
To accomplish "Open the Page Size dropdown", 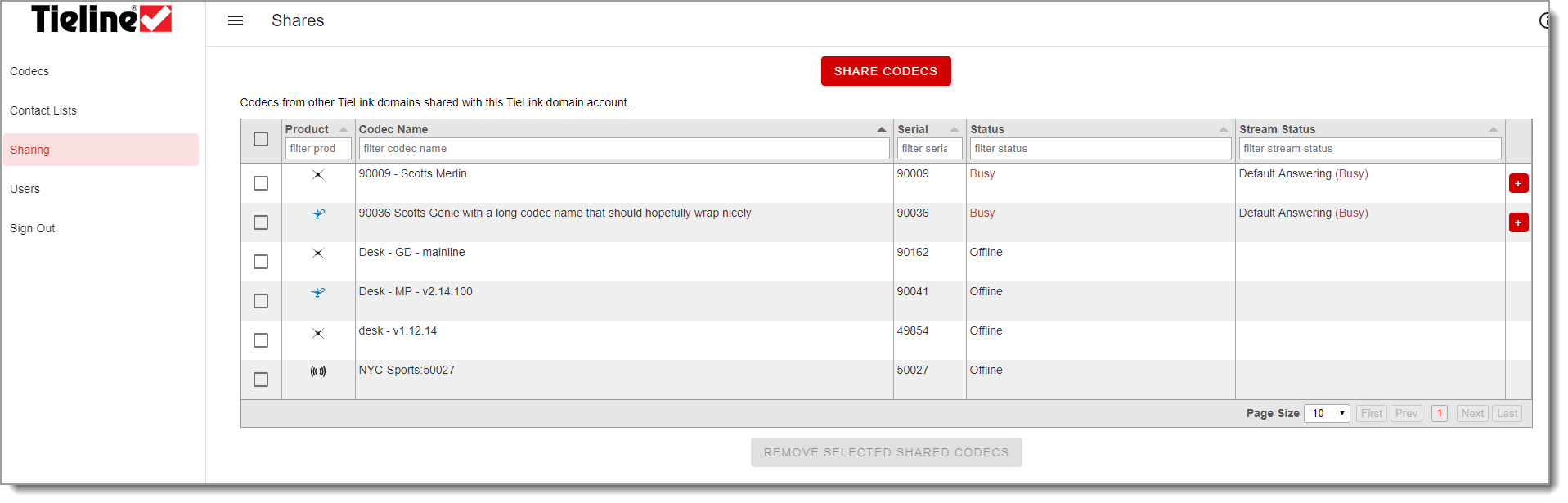I will [x=1326, y=413].
